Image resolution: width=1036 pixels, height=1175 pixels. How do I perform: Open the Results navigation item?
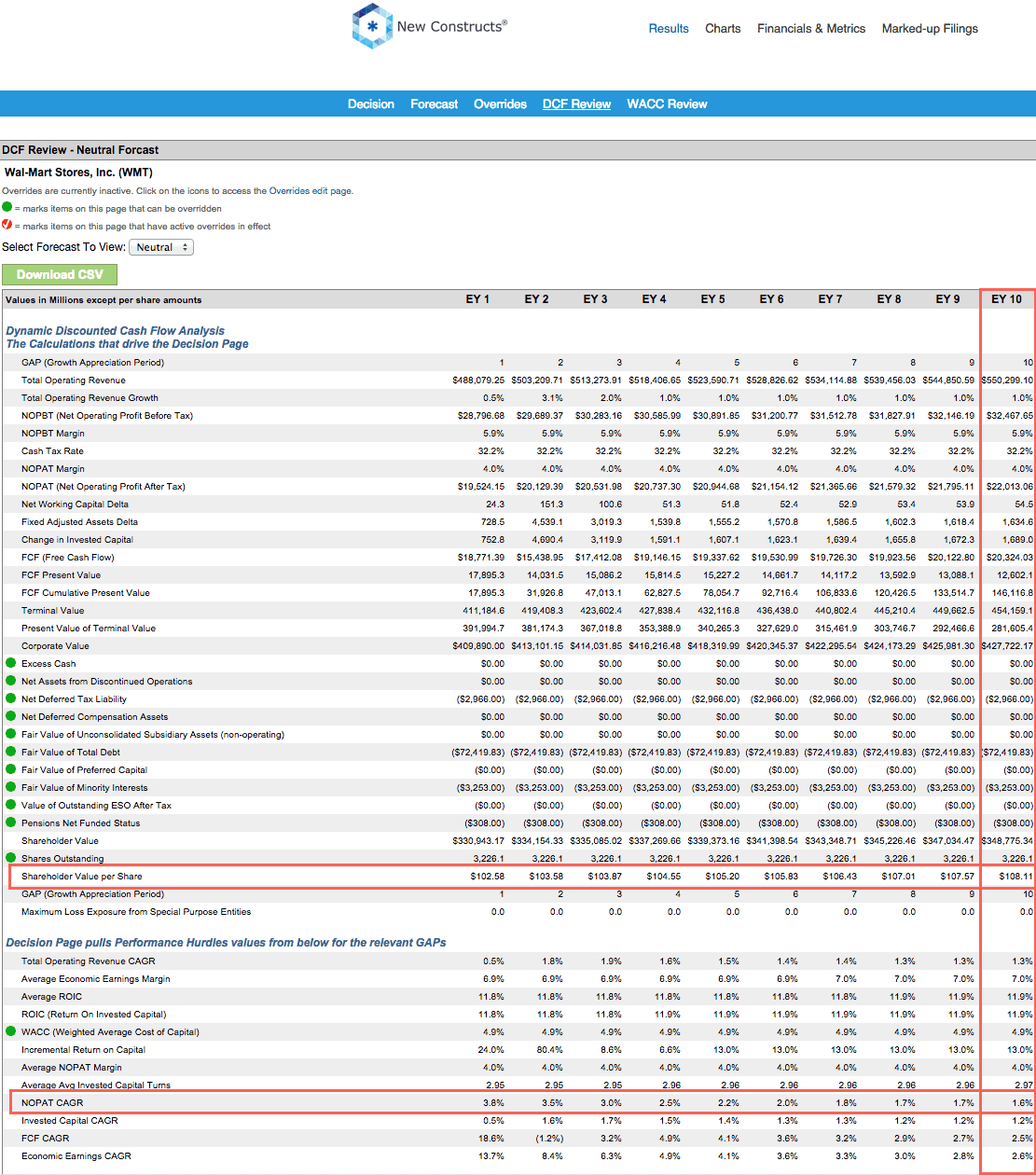point(669,29)
